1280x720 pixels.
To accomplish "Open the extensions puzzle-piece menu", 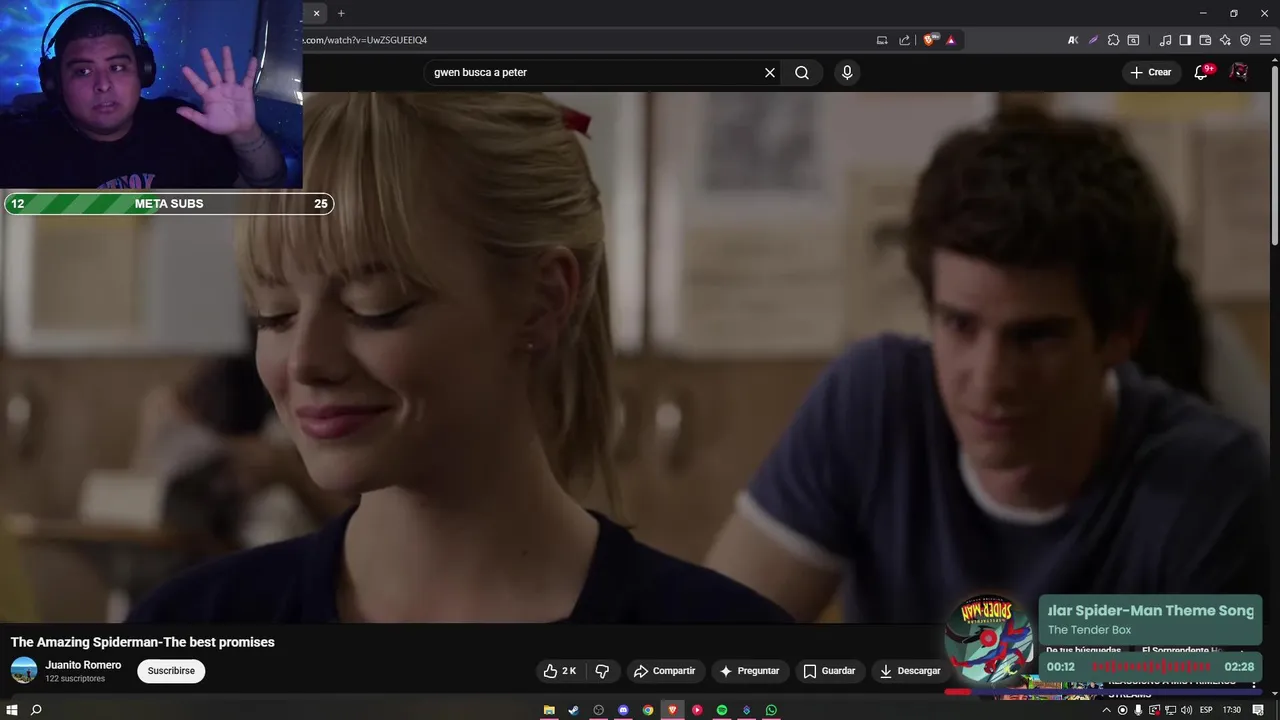I will coord(1113,40).
